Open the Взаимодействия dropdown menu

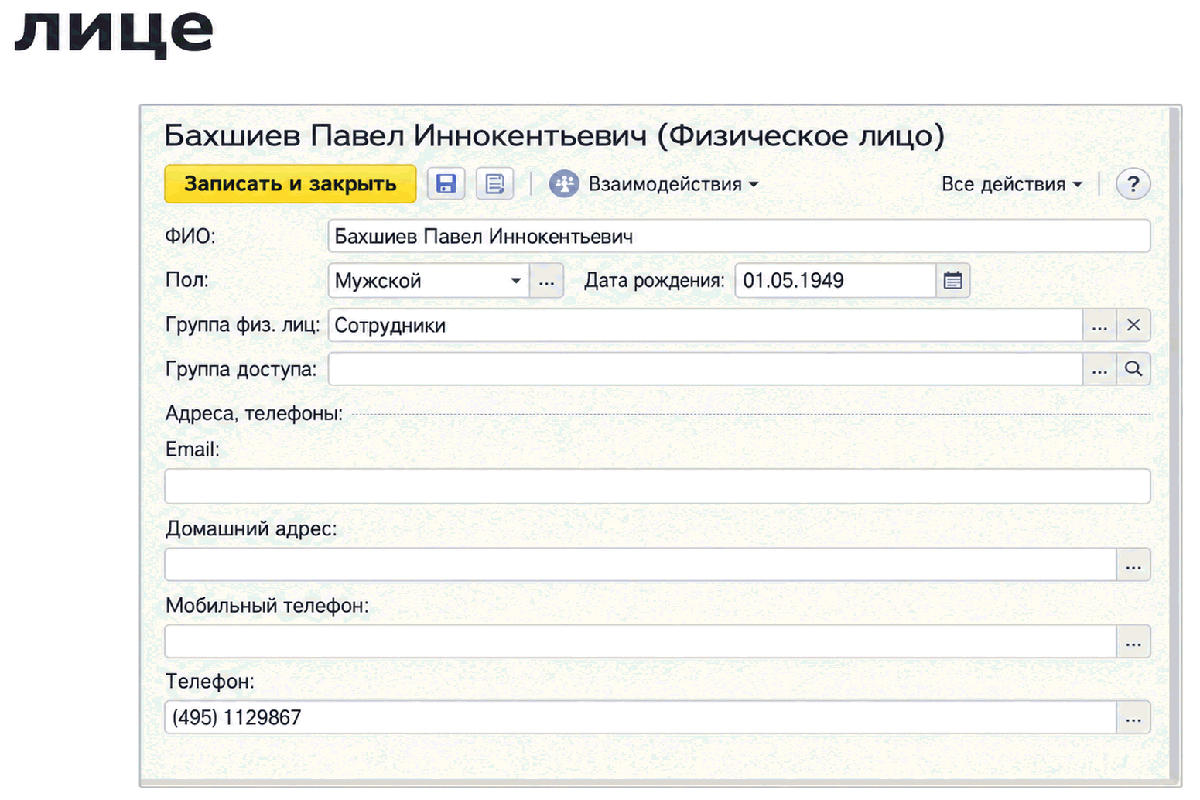[x=654, y=184]
